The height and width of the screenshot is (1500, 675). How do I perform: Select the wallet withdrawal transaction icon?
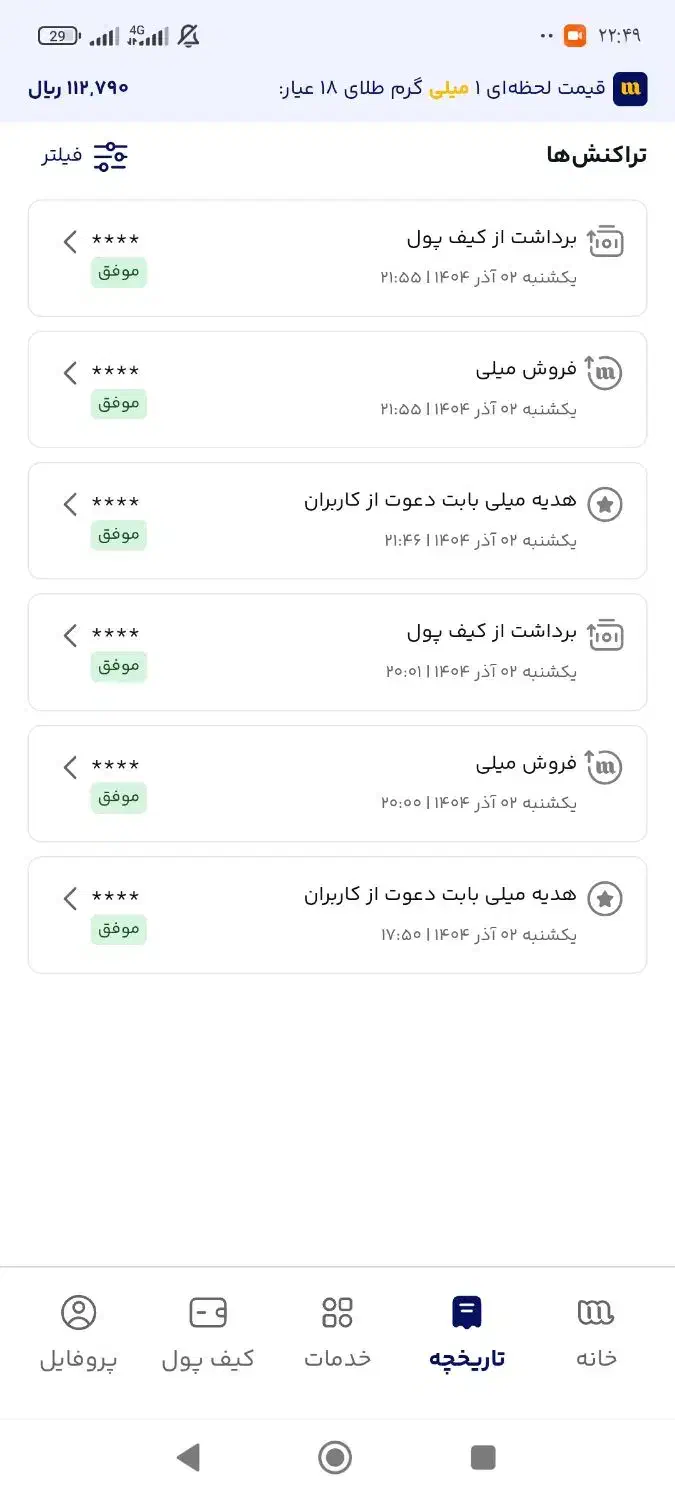point(605,241)
